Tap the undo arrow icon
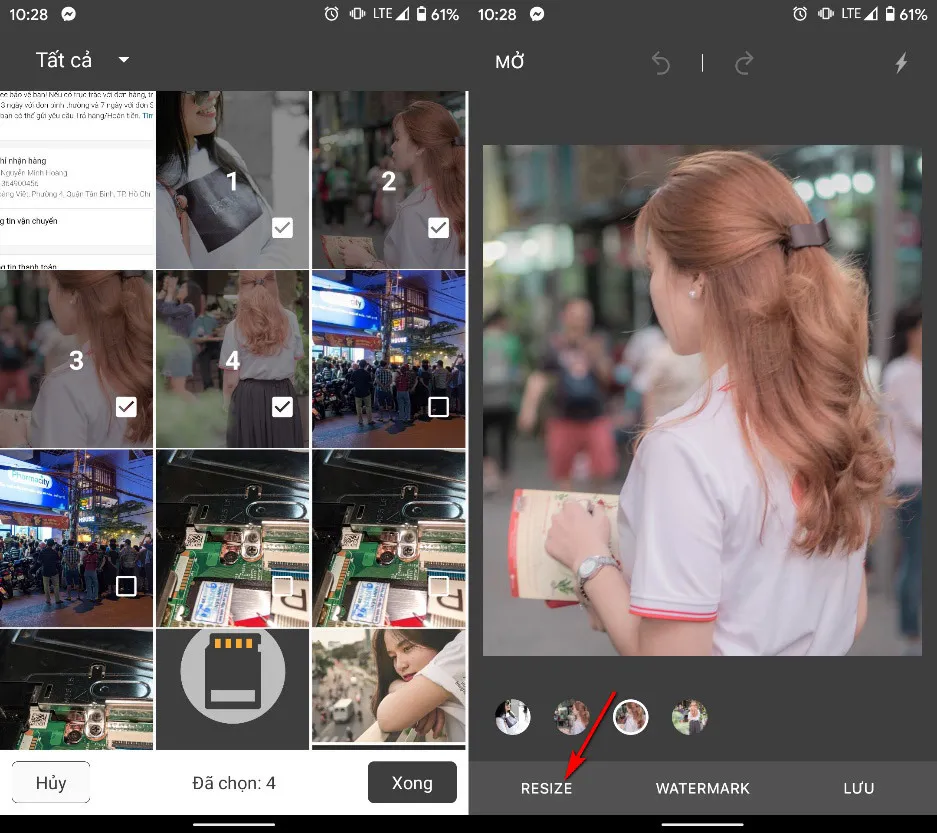Viewport: 937px width, 833px height. click(662, 62)
